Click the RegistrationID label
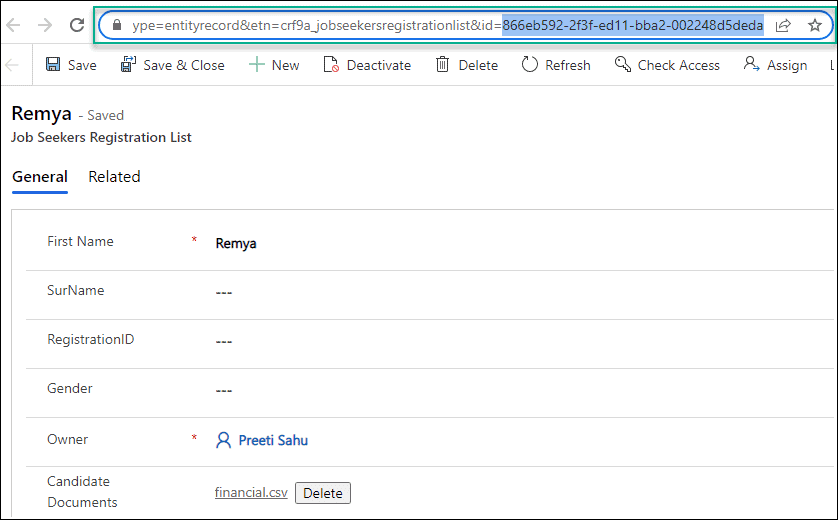 (90, 339)
